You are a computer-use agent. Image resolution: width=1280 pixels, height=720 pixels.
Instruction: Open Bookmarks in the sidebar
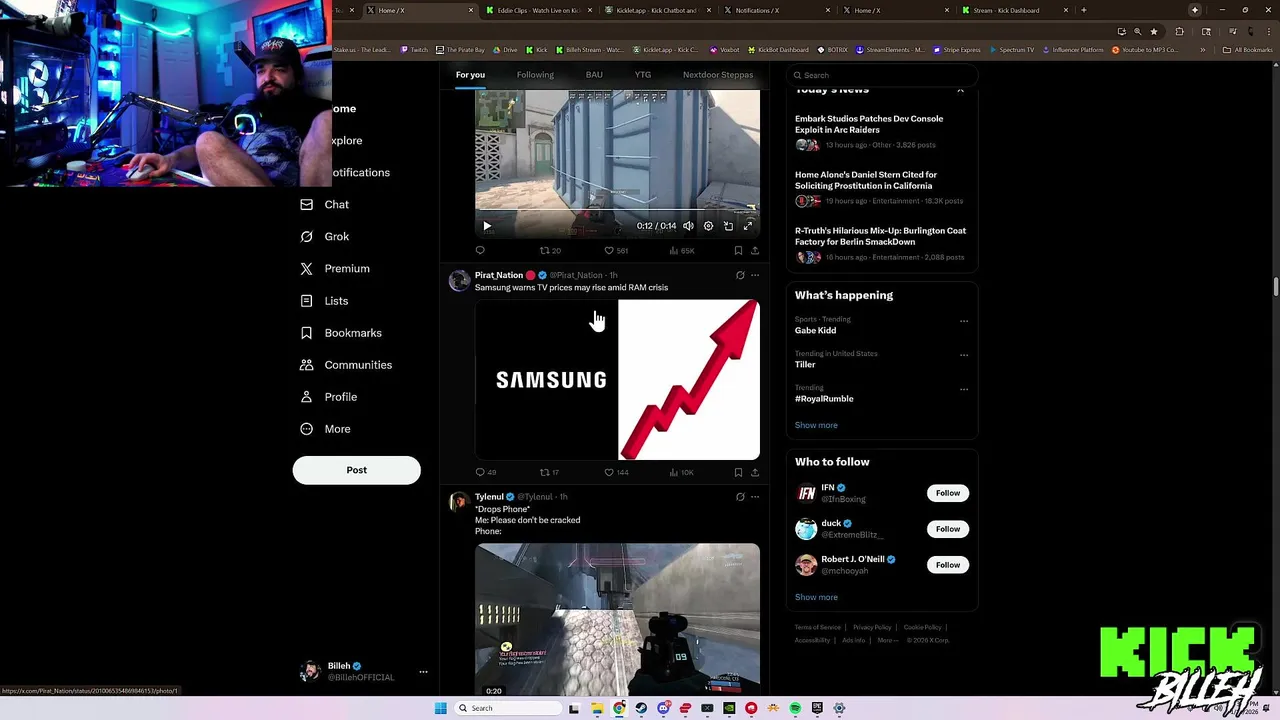coord(341,333)
